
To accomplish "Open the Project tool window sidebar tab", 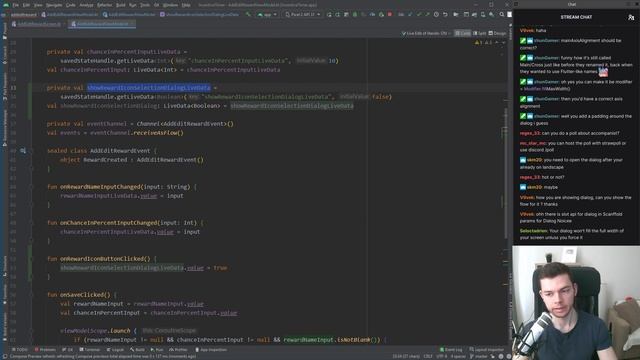I will coord(4,31).
